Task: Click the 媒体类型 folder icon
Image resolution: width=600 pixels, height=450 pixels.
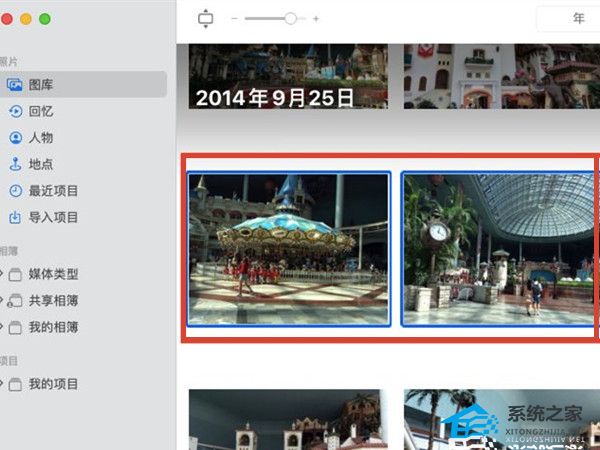Action: point(15,274)
